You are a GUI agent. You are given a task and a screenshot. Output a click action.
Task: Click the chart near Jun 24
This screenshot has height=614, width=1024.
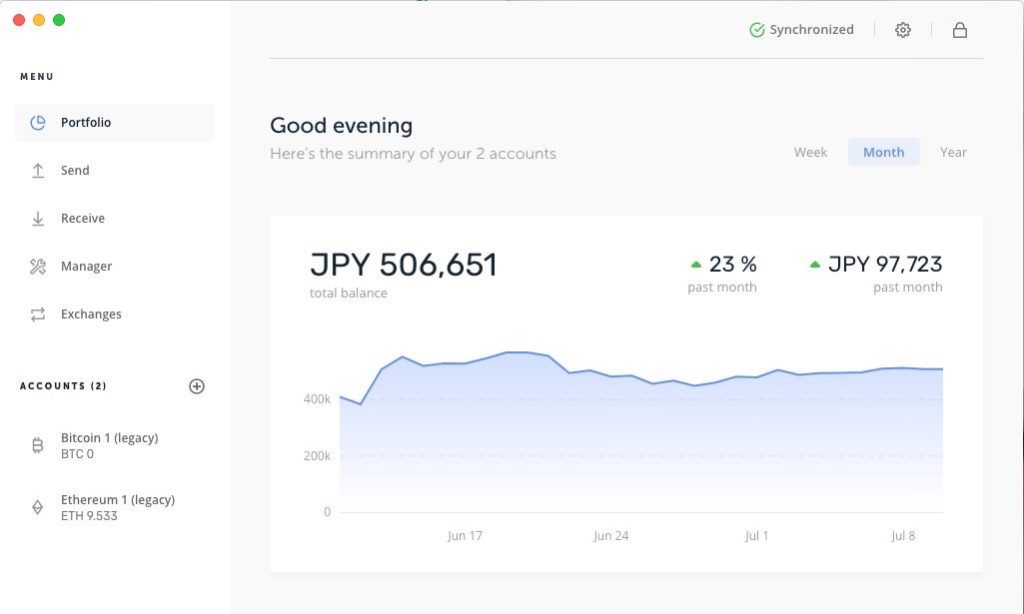[611, 440]
